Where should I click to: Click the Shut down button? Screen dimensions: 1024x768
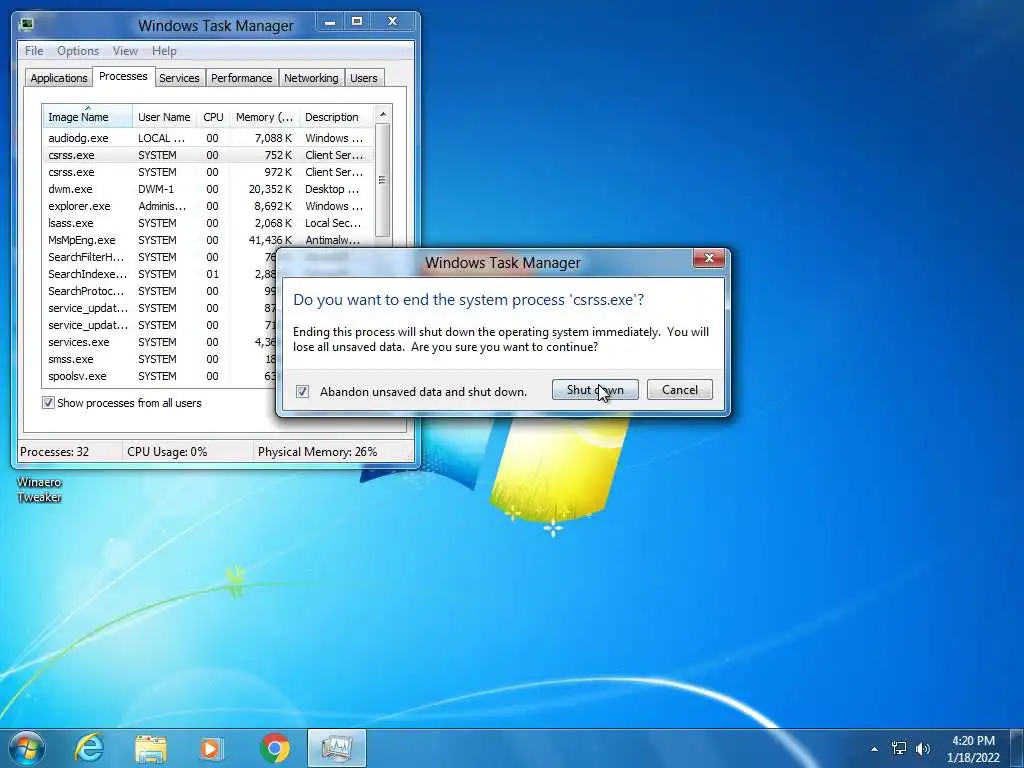click(595, 390)
